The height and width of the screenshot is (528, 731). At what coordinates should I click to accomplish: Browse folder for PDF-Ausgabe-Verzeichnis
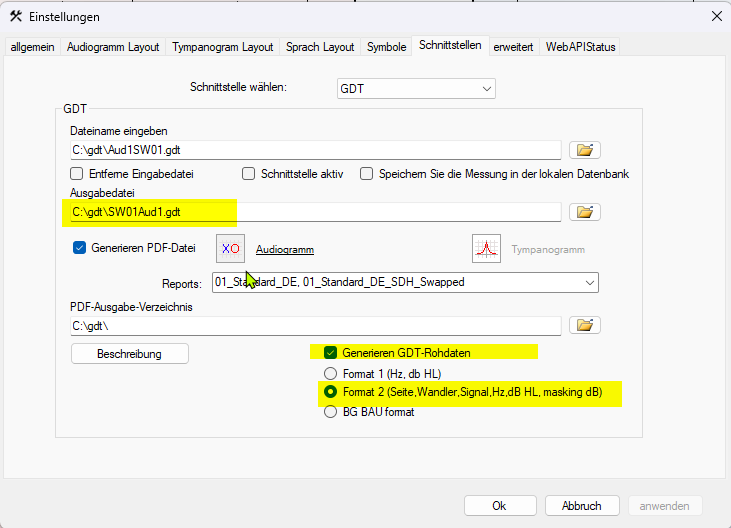[x=584, y=325]
